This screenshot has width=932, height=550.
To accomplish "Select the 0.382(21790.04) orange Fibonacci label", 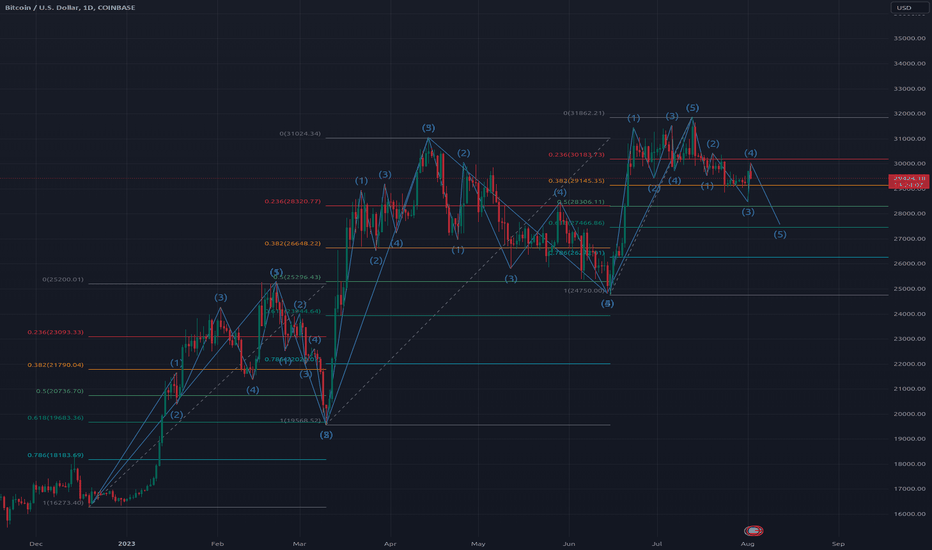I will (x=57, y=365).
